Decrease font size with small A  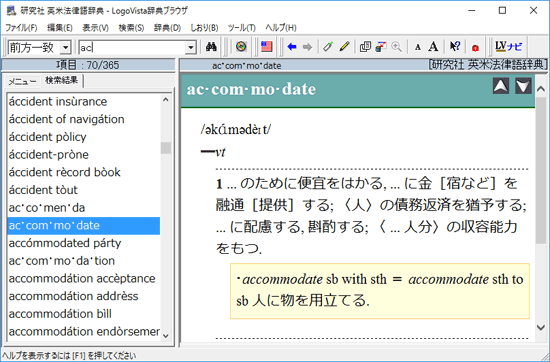tap(417, 47)
